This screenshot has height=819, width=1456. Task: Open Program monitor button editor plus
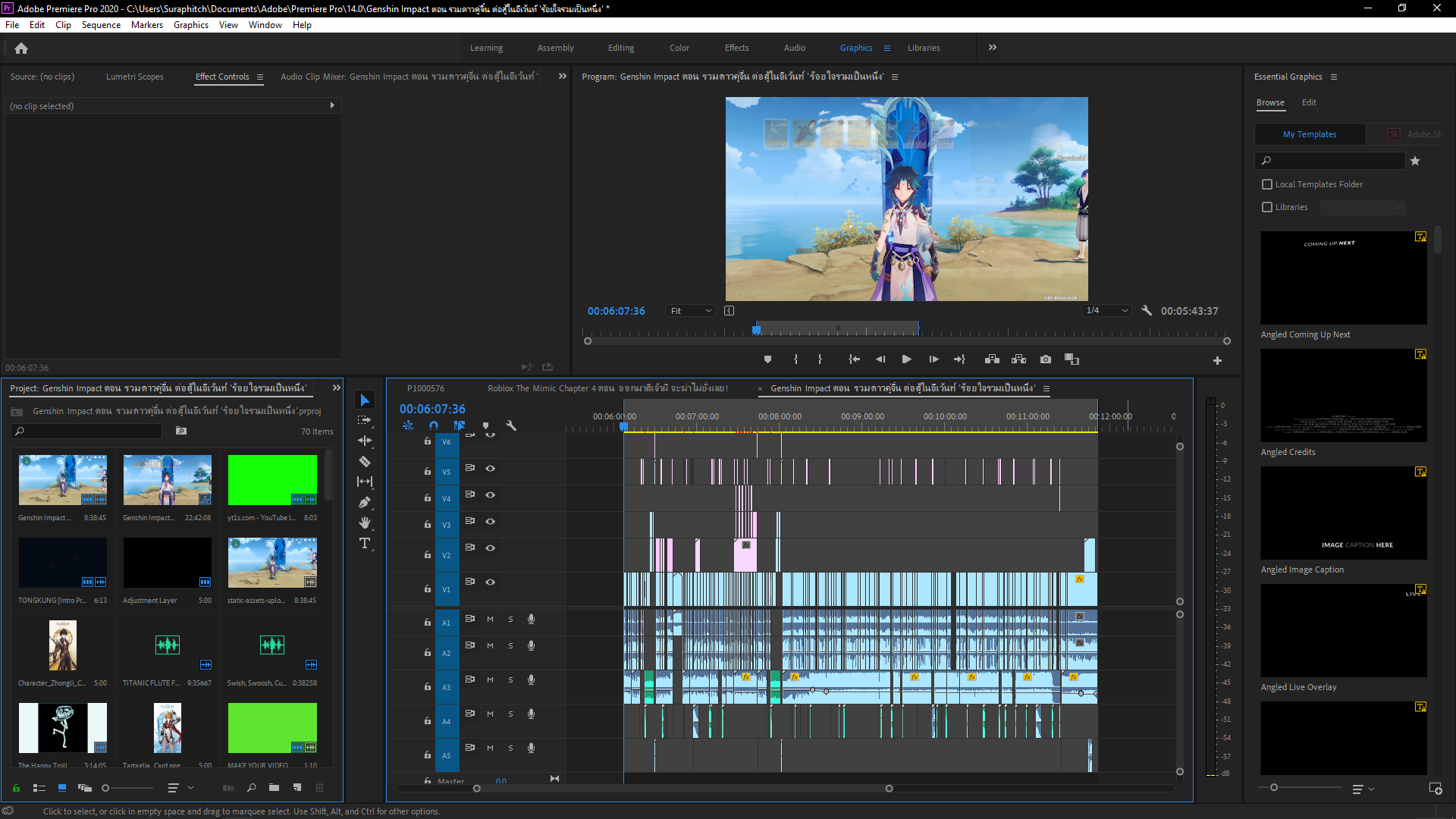pos(1217,361)
